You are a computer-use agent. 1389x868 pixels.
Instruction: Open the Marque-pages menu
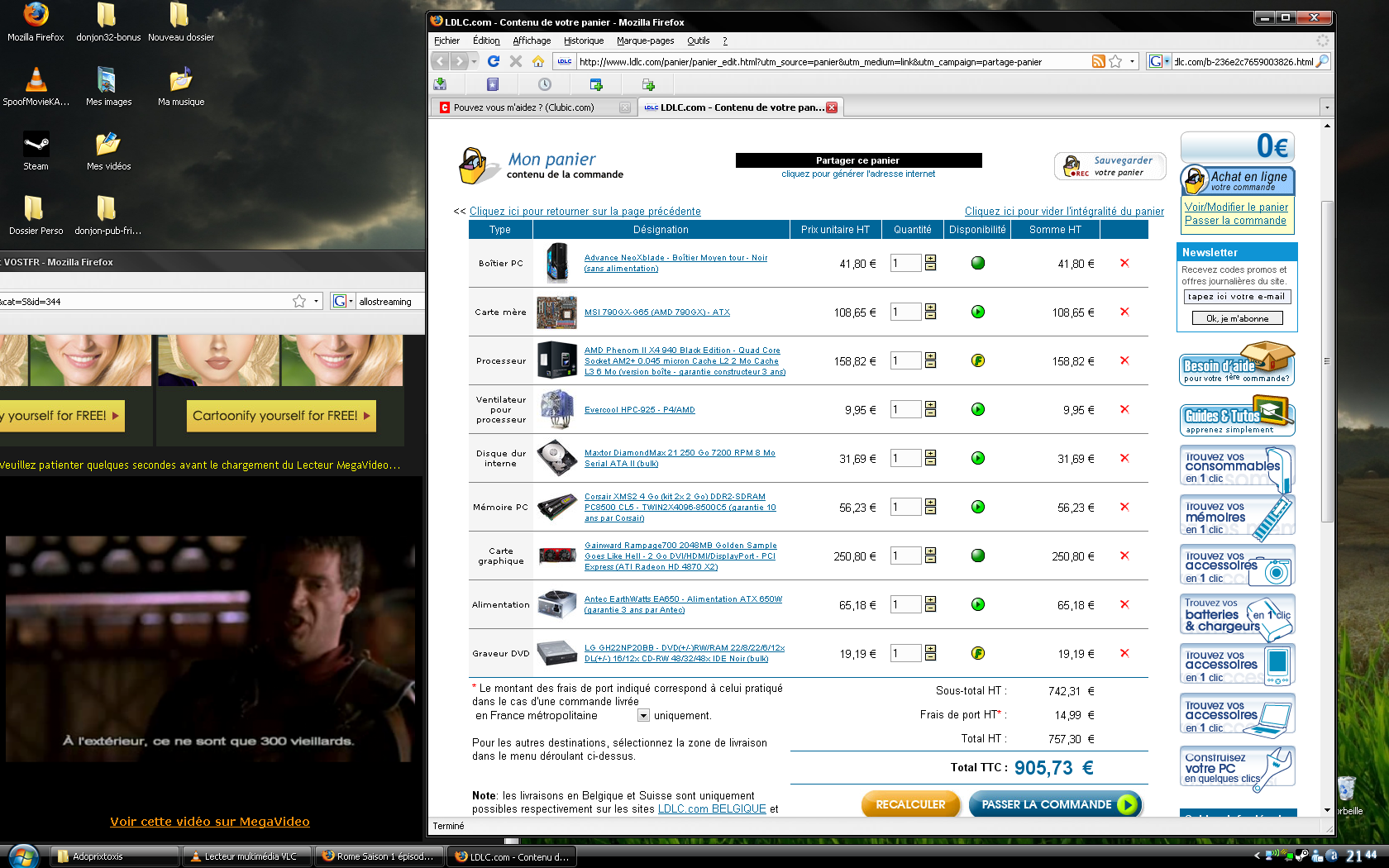645,41
